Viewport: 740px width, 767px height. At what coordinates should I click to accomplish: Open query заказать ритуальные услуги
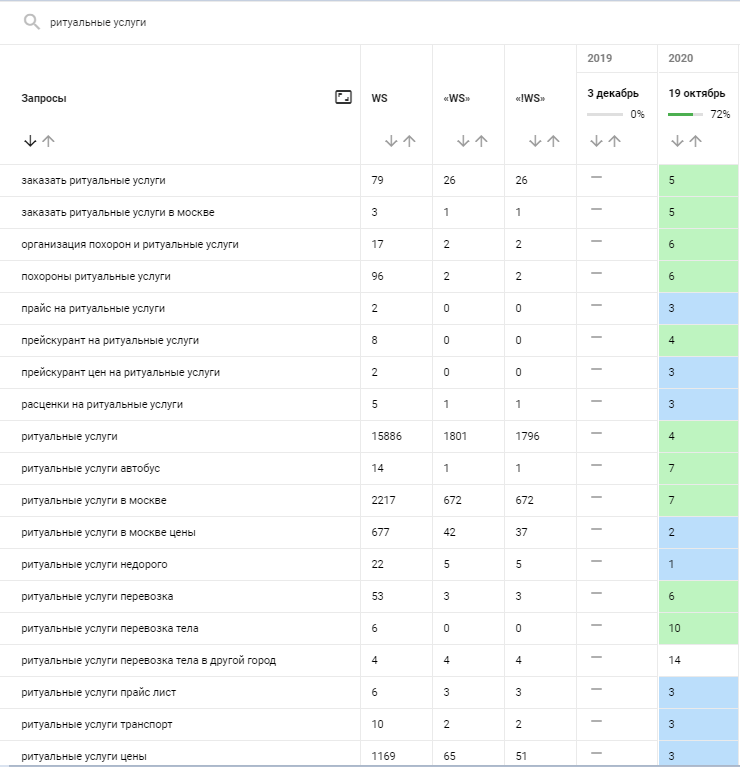[93, 181]
